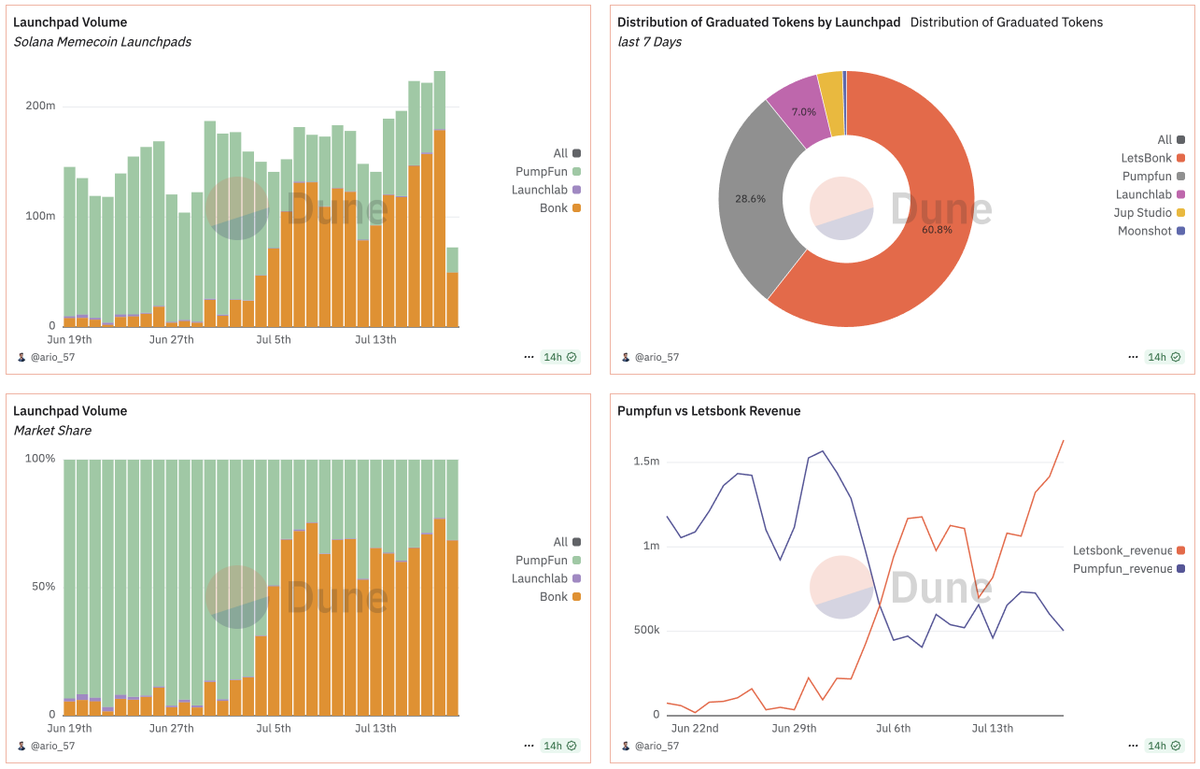This screenshot has width=1200, height=769.
Task: Click the '1.5m' y-axis label
Action: 646,461
